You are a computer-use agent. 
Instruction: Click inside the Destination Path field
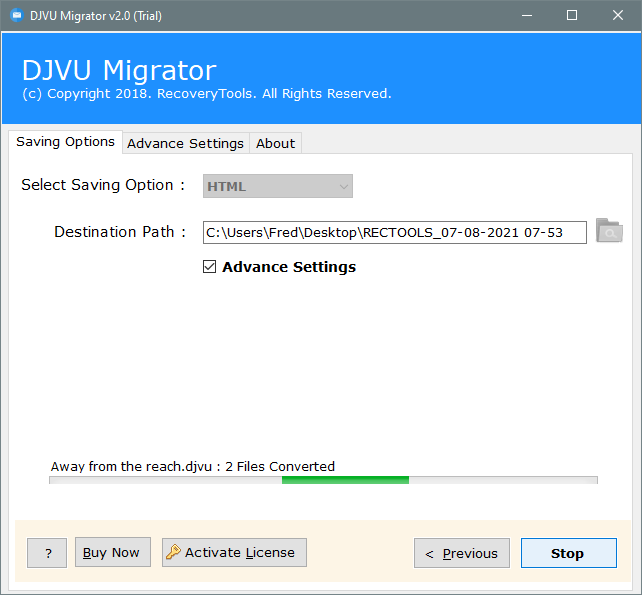click(x=395, y=233)
